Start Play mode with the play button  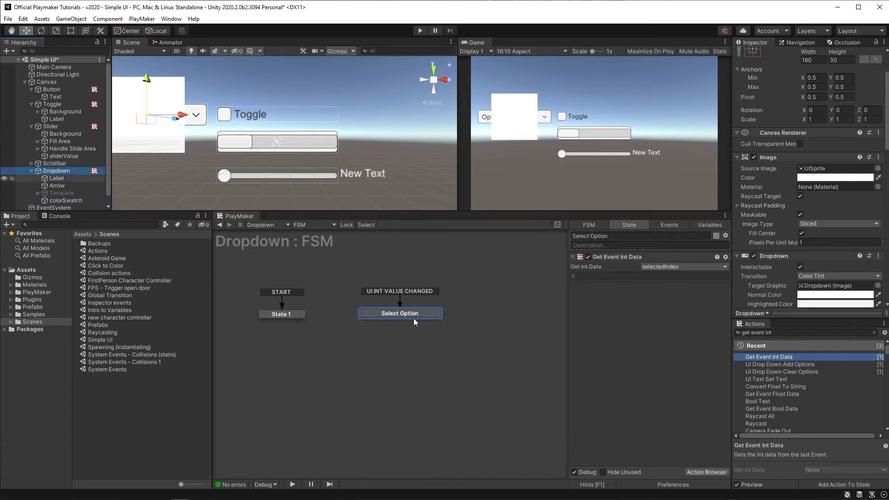420,31
